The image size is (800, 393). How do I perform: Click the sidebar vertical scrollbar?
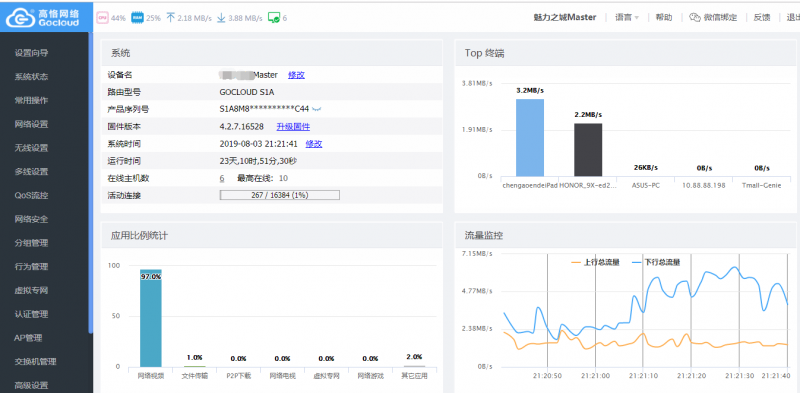tap(91, 184)
